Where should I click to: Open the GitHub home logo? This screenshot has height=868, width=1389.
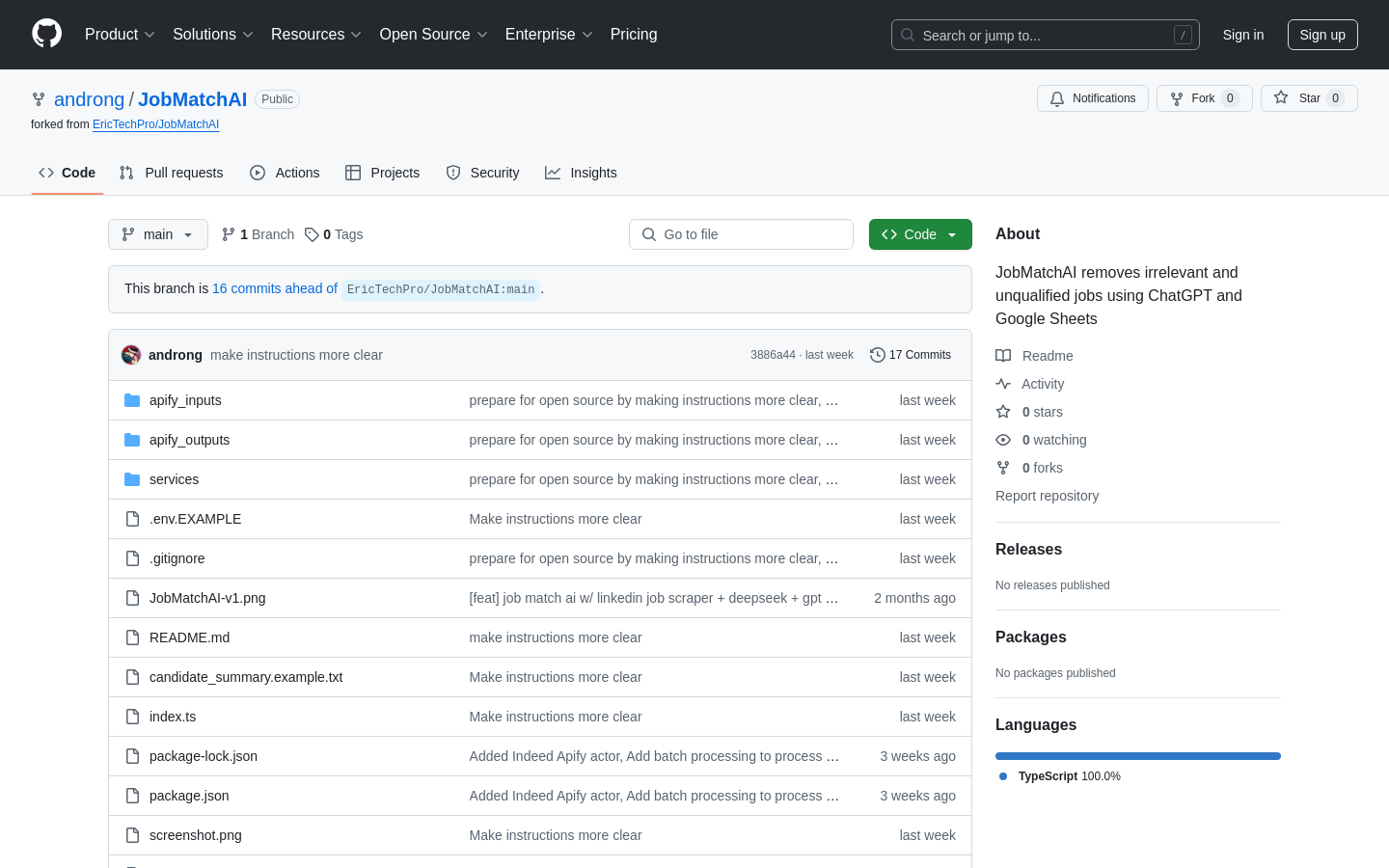coord(46,34)
